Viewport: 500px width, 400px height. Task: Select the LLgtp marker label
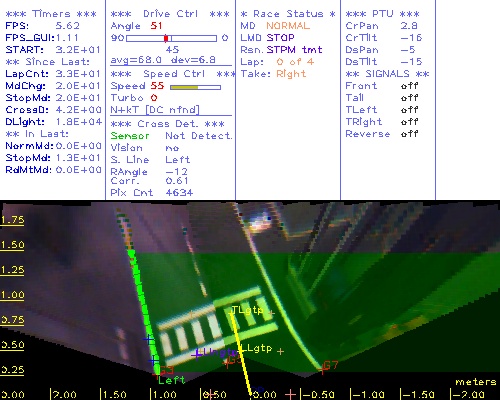click(256, 348)
